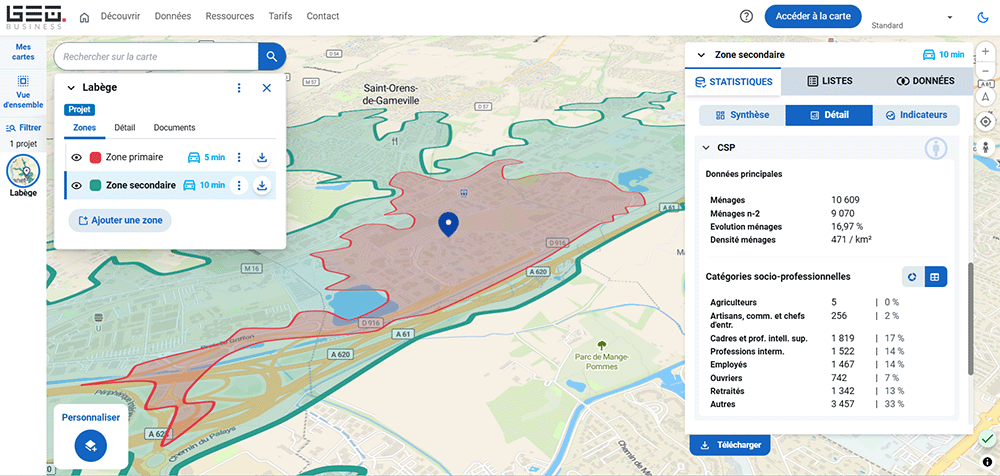Image resolution: width=1000 pixels, height=476 pixels.
Task: Click the magnifier search button
Action: [x=271, y=57]
